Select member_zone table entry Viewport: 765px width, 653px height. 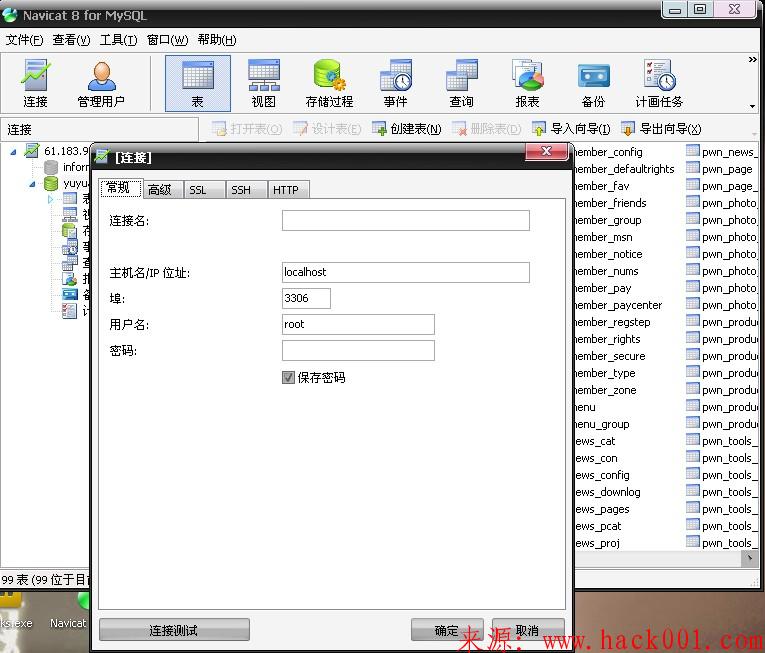click(x=606, y=390)
